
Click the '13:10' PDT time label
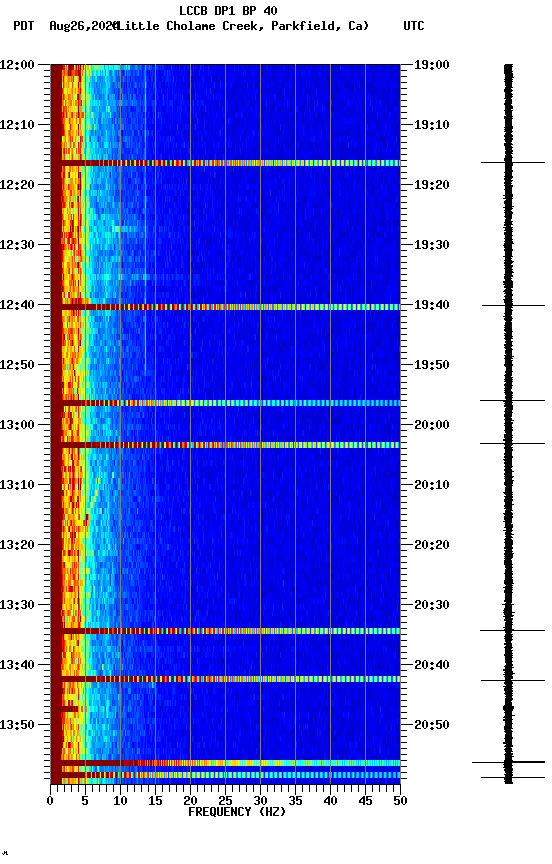click(17, 485)
